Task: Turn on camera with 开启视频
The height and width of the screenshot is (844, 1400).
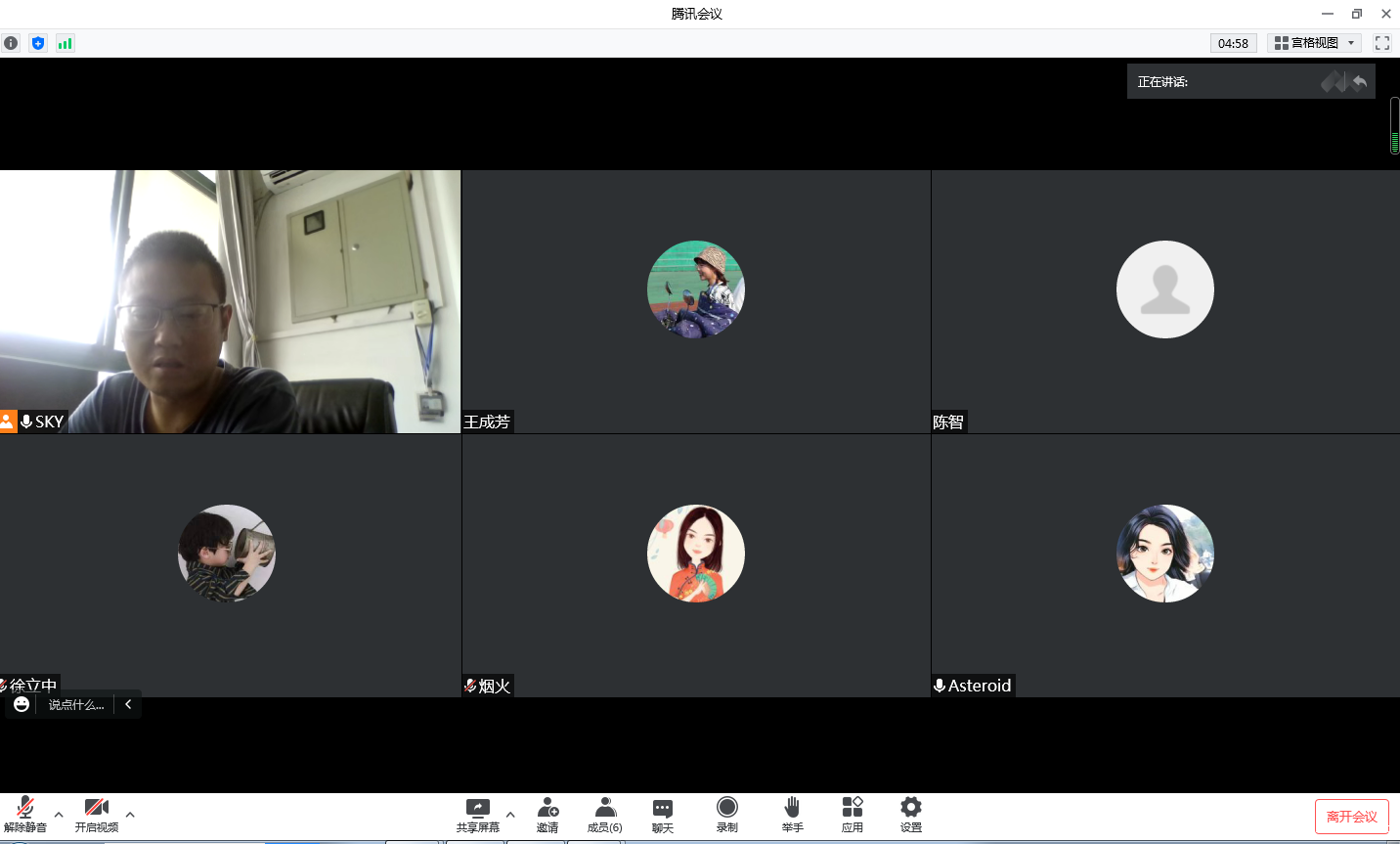Action: pos(97,814)
